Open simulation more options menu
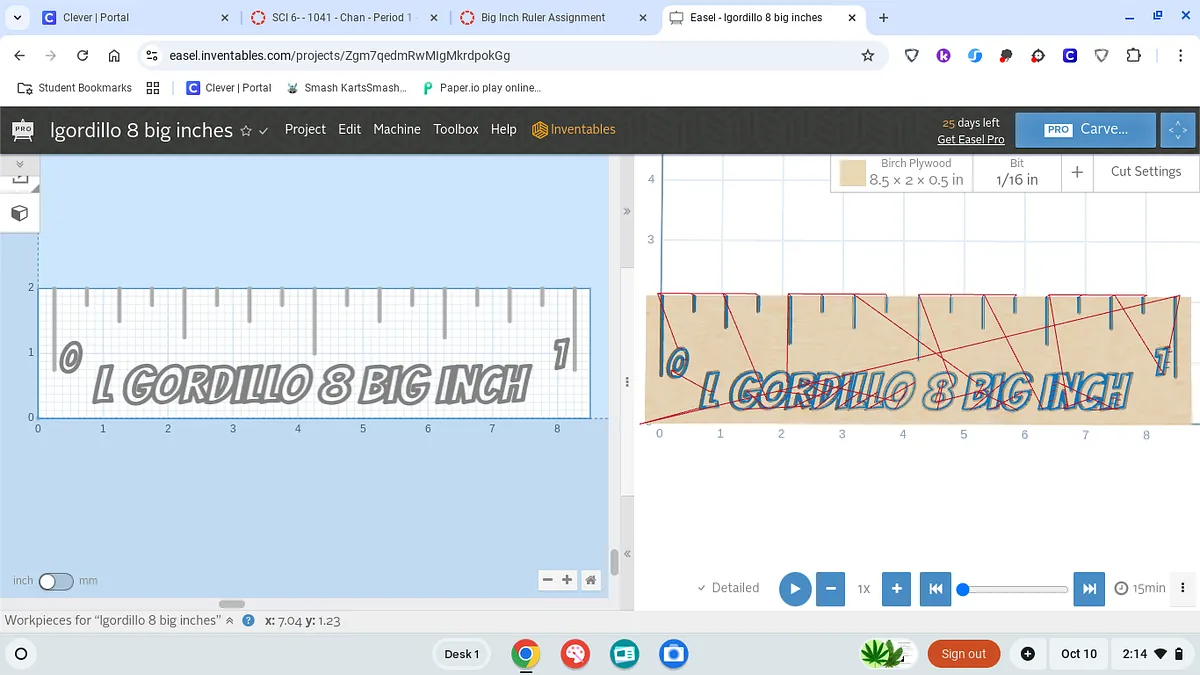This screenshot has height=675, width=1200. 1183,588
